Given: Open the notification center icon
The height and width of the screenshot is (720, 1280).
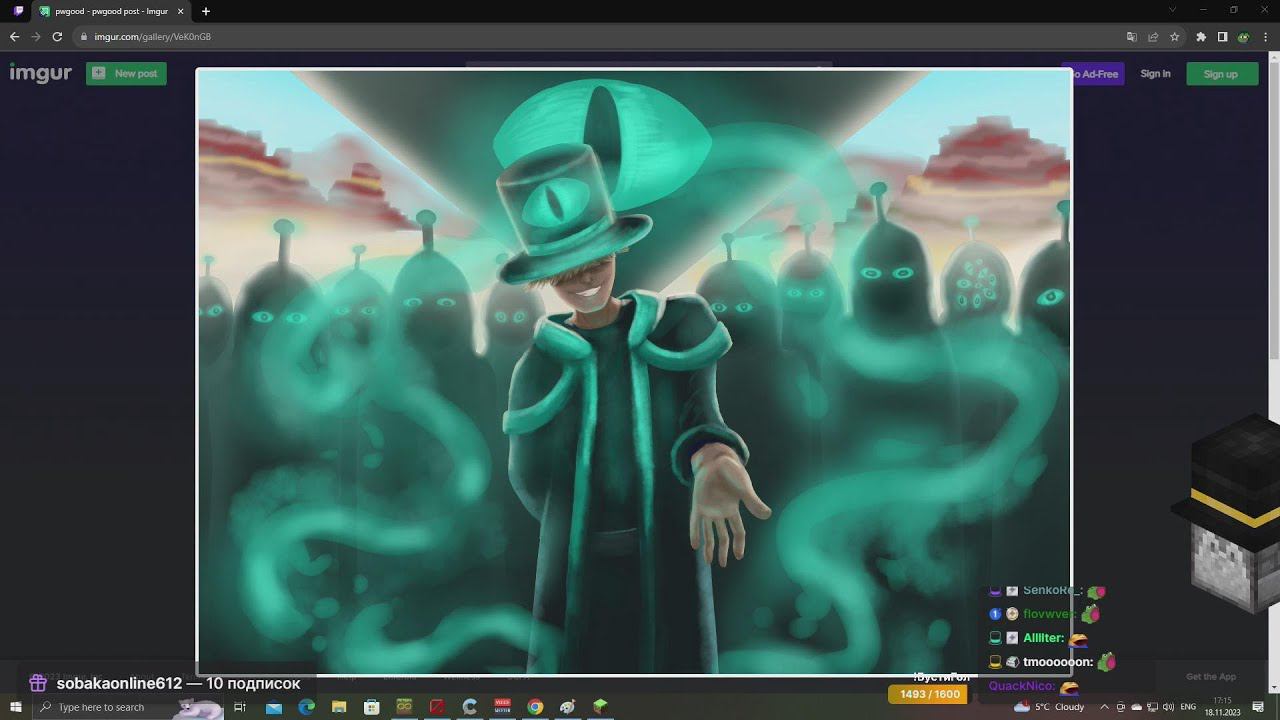Looking at the screenshot, I should click(x=1258, y=707).
